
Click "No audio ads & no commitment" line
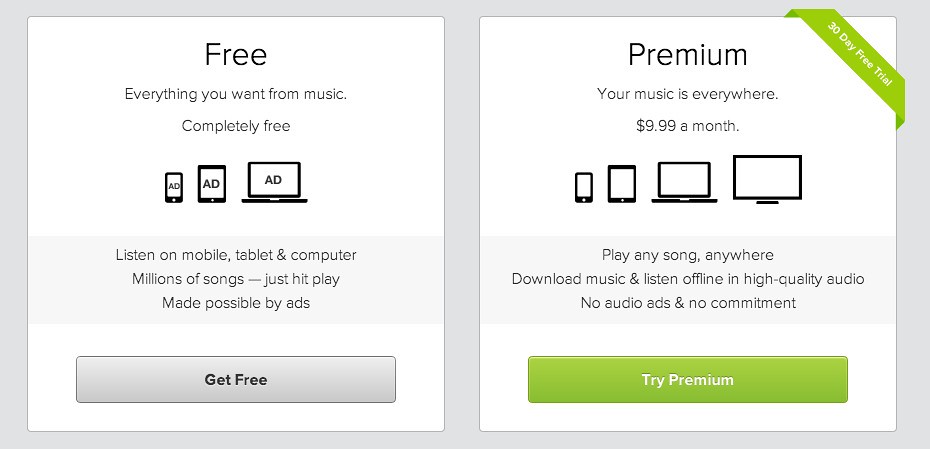point(688,303)
